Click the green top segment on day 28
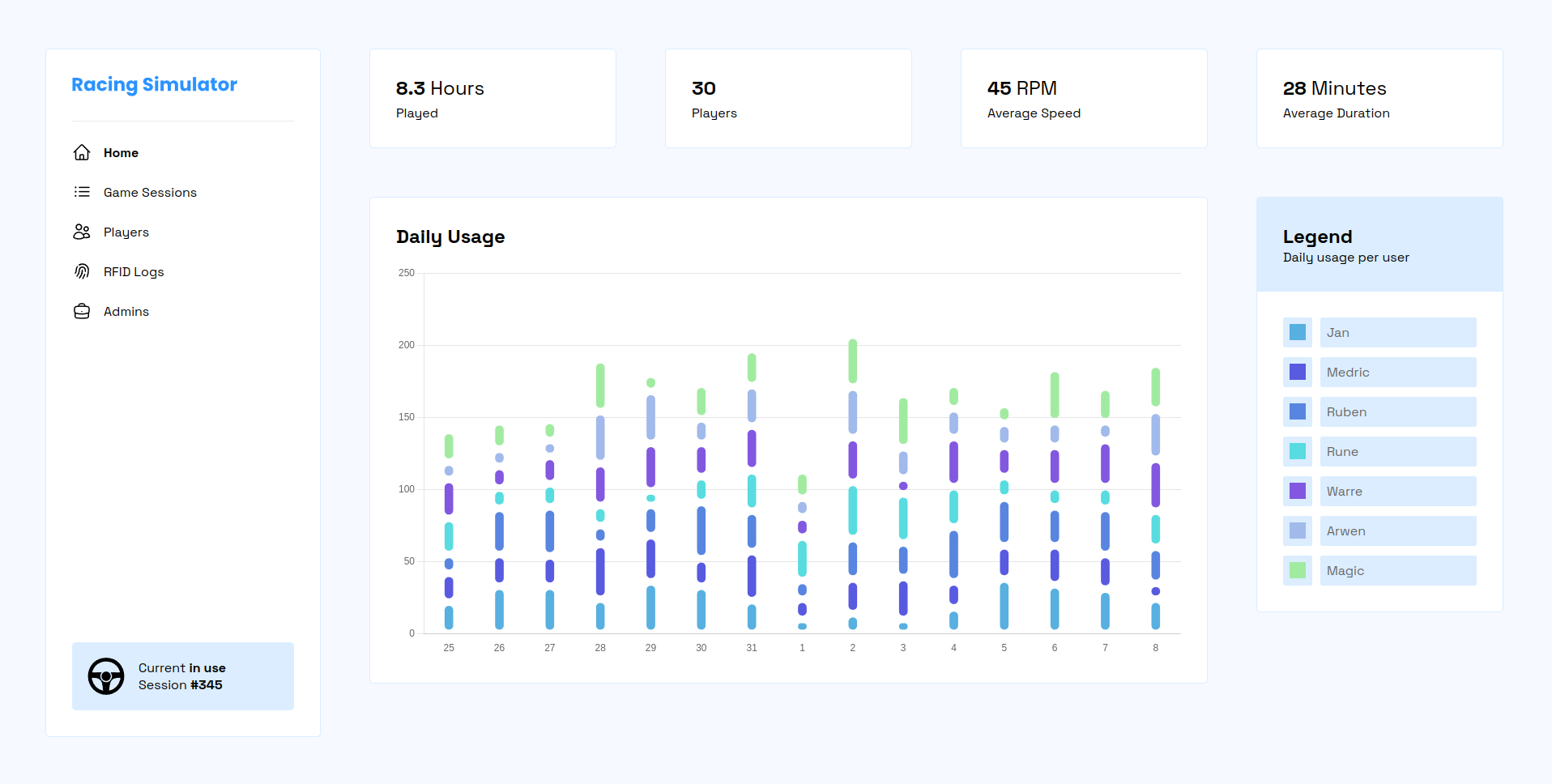Image resolution: width=1552 pixels, height=784 pixels. 600,386
